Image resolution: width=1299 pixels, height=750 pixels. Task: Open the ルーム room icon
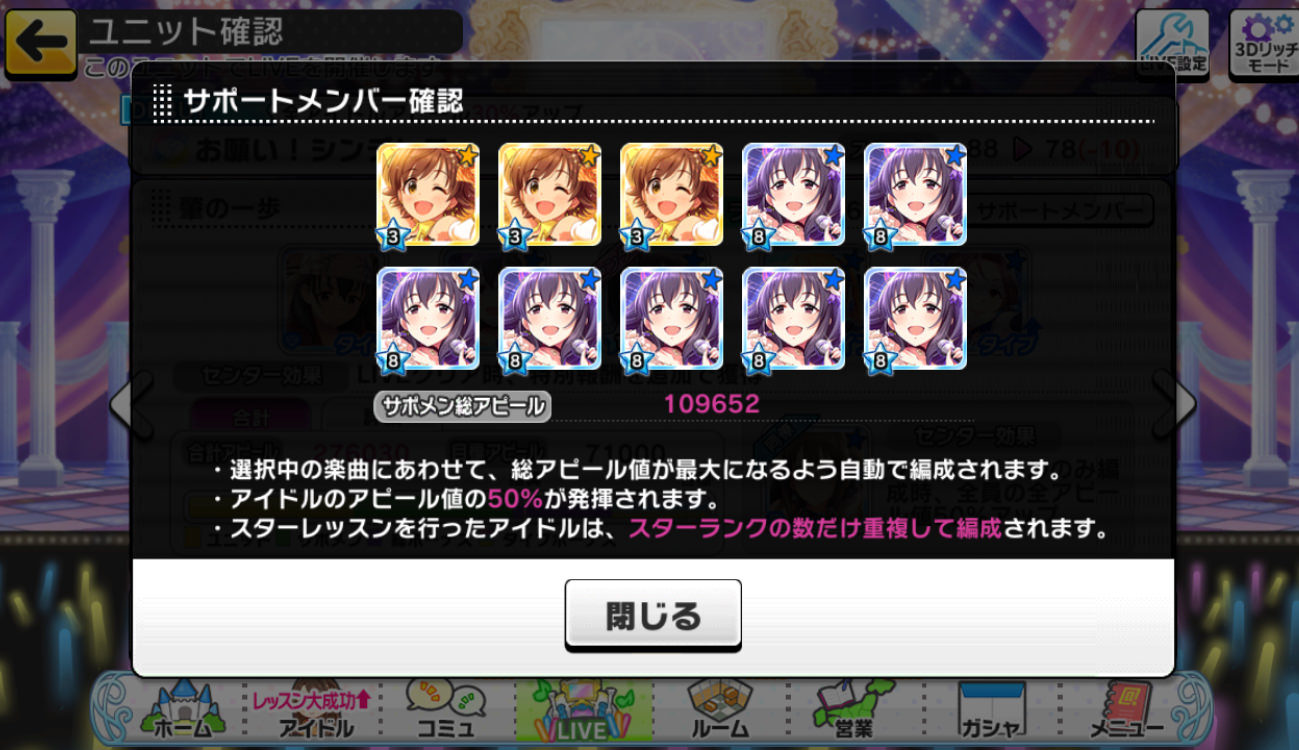click(721, 711)
